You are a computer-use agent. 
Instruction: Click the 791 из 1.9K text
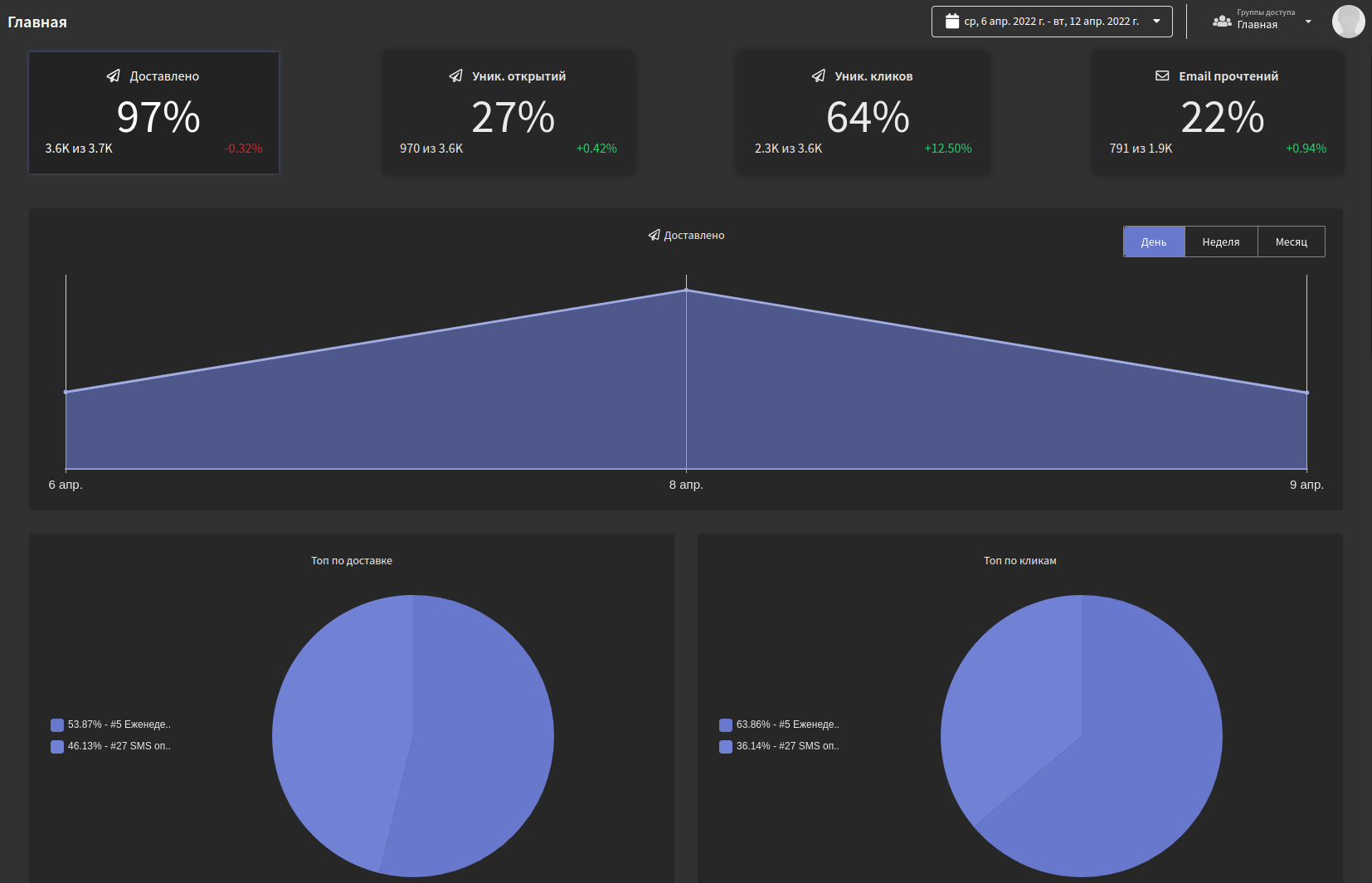pos(1141,149)
